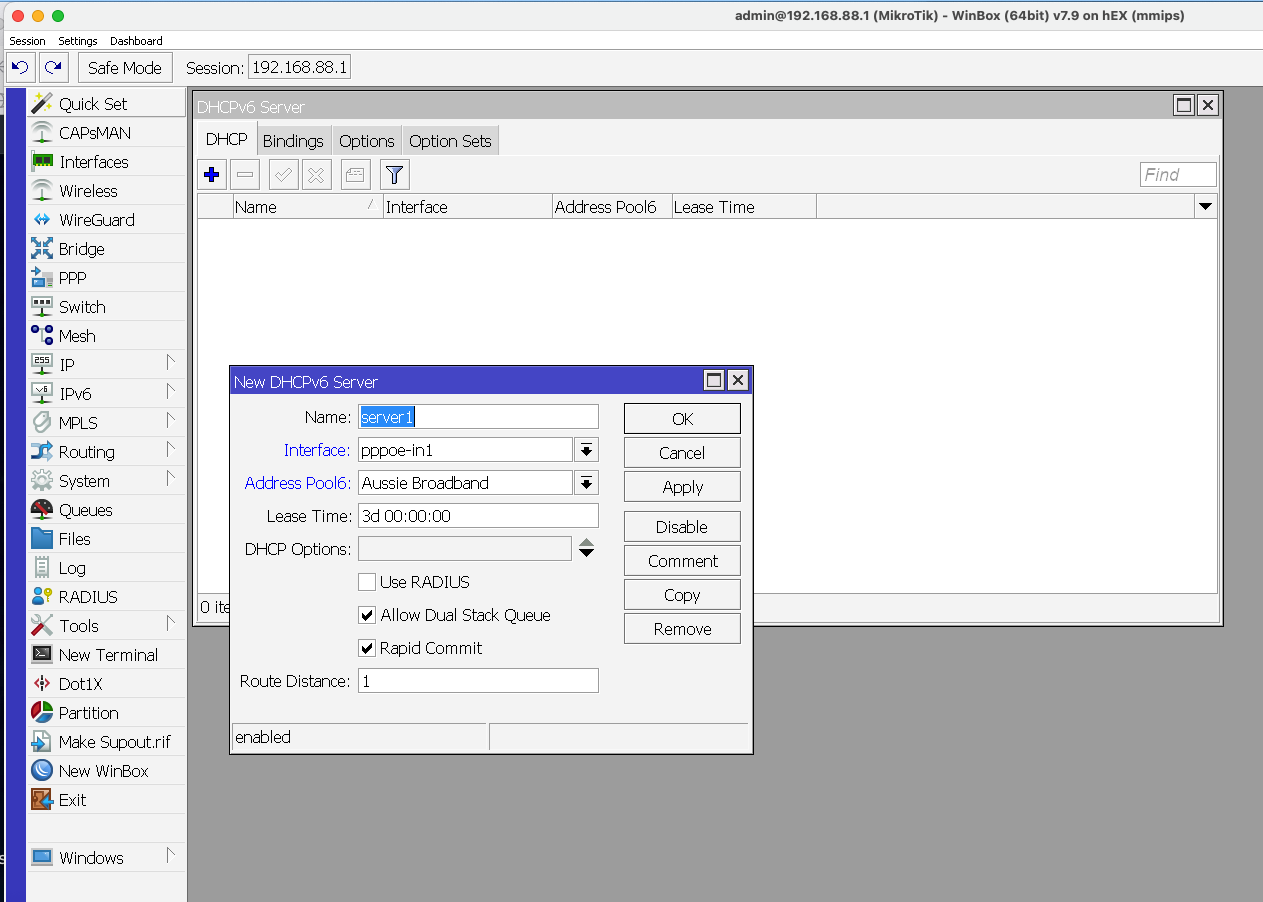Uncheck the Rapid Commit option
This screenshot has width=1263, height=902.
(367, 648)
